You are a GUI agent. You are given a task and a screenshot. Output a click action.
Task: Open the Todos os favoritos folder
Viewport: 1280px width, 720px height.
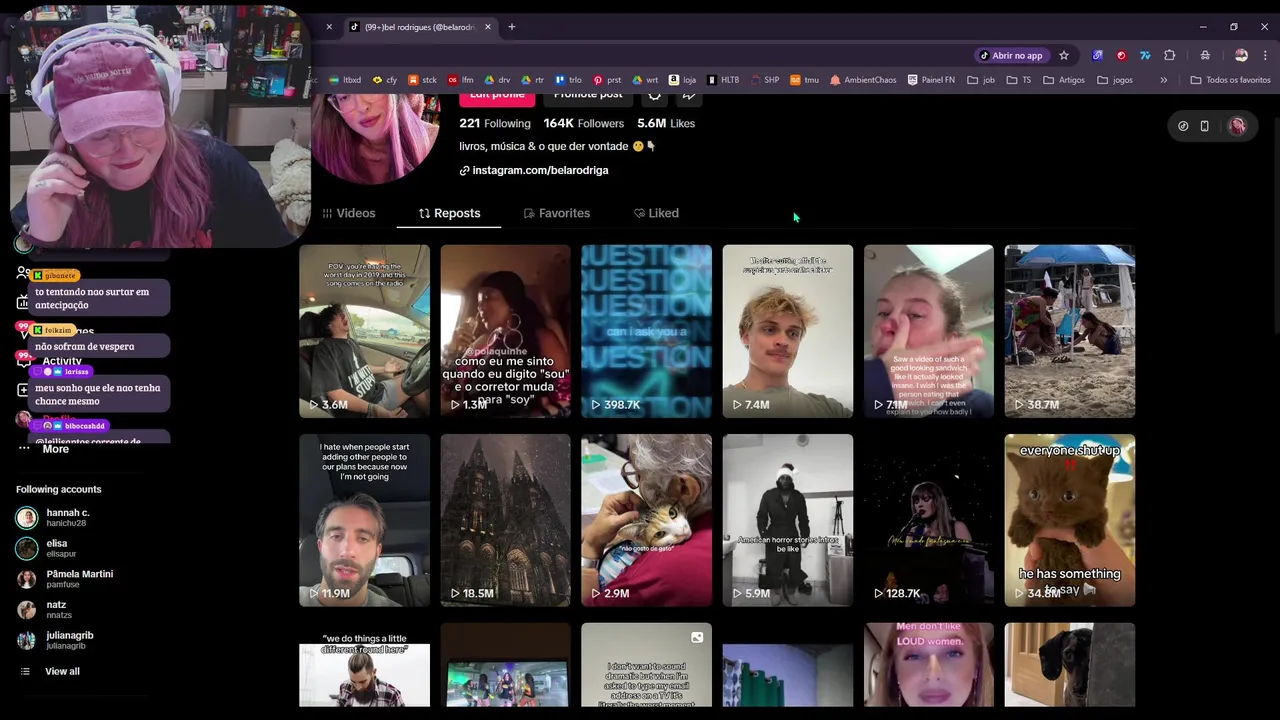1230,80
